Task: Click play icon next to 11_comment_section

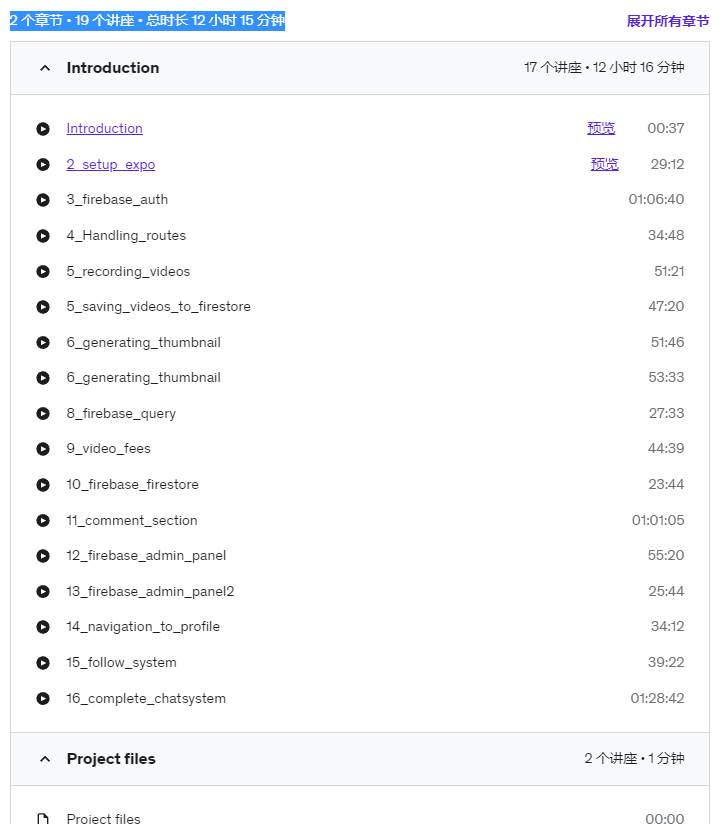Action: 43,520
